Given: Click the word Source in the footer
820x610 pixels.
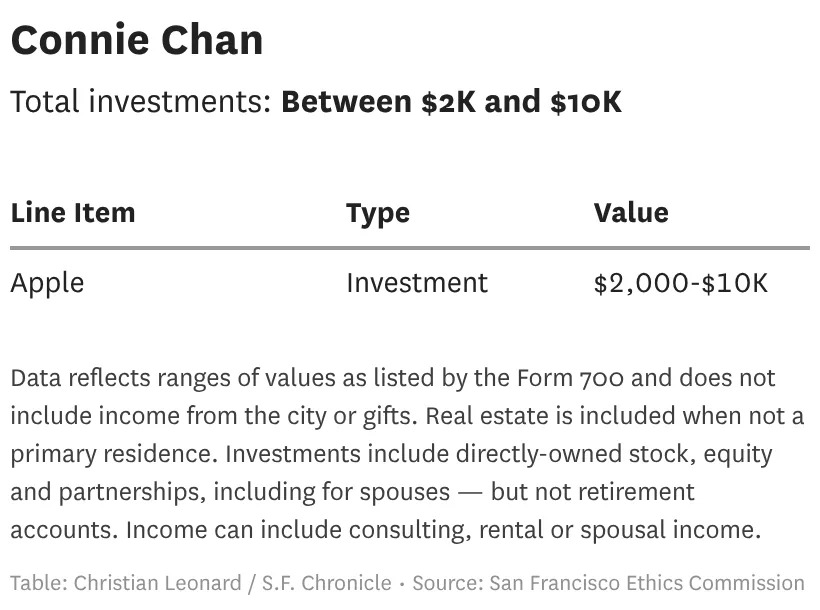Looking at the screenshot, I should coord(438,582).
